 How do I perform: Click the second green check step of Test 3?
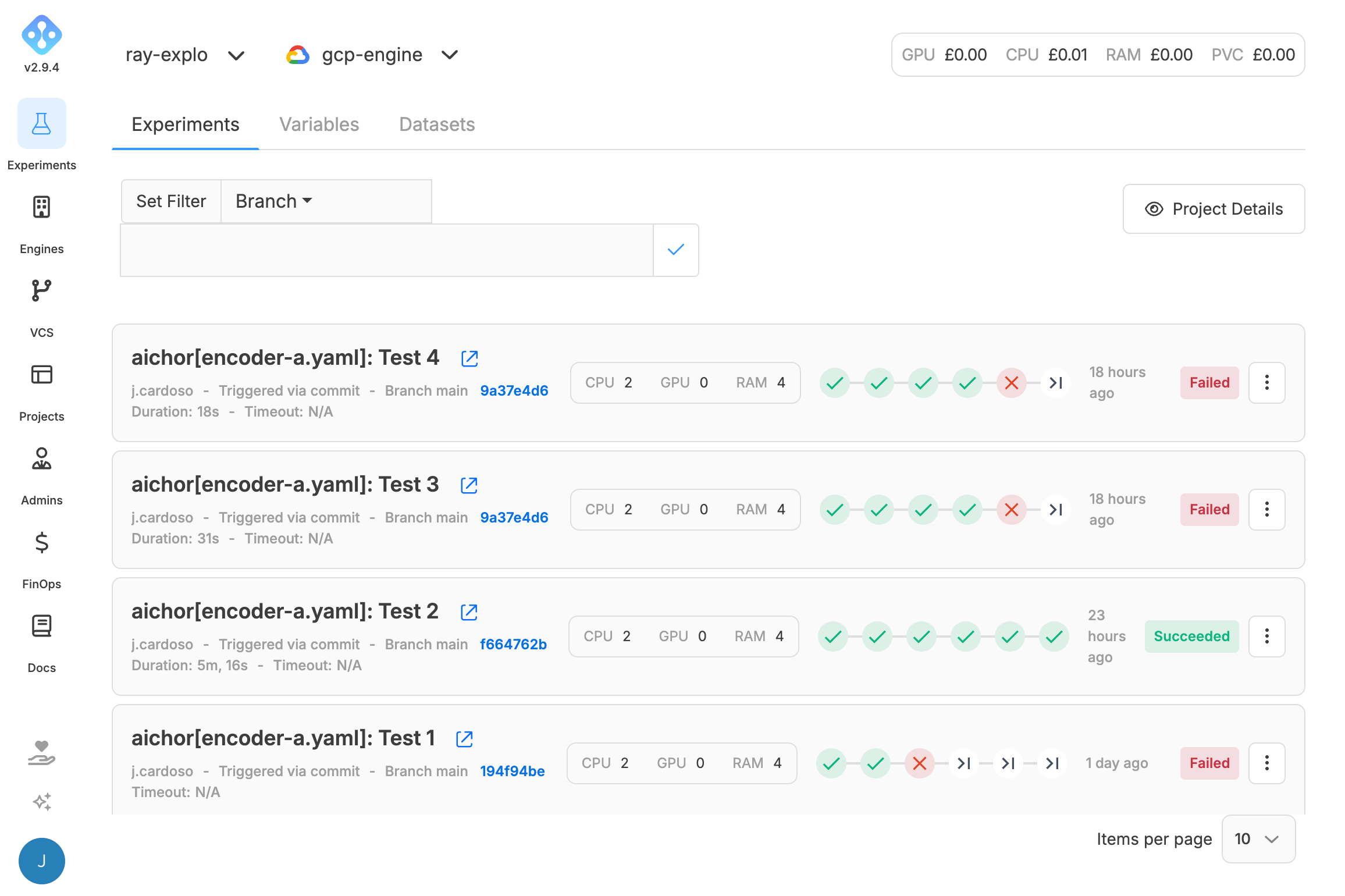click(x=879, y=510)
